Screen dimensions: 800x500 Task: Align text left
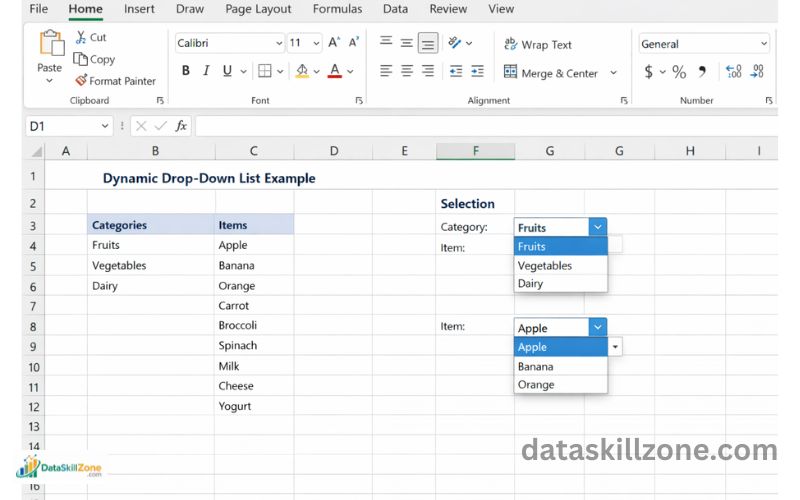(x=386, y=71)
